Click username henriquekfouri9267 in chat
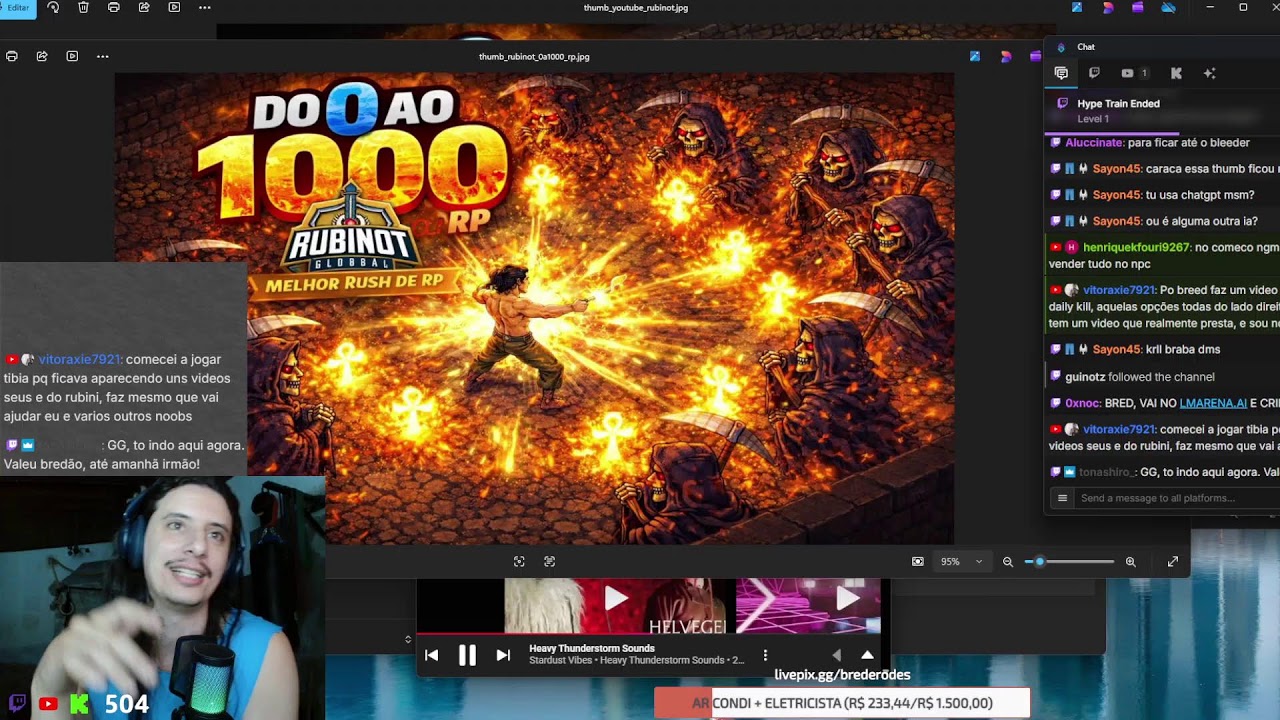Image resolution: width=1280 pixels, height=720 pixels. 1136,247
